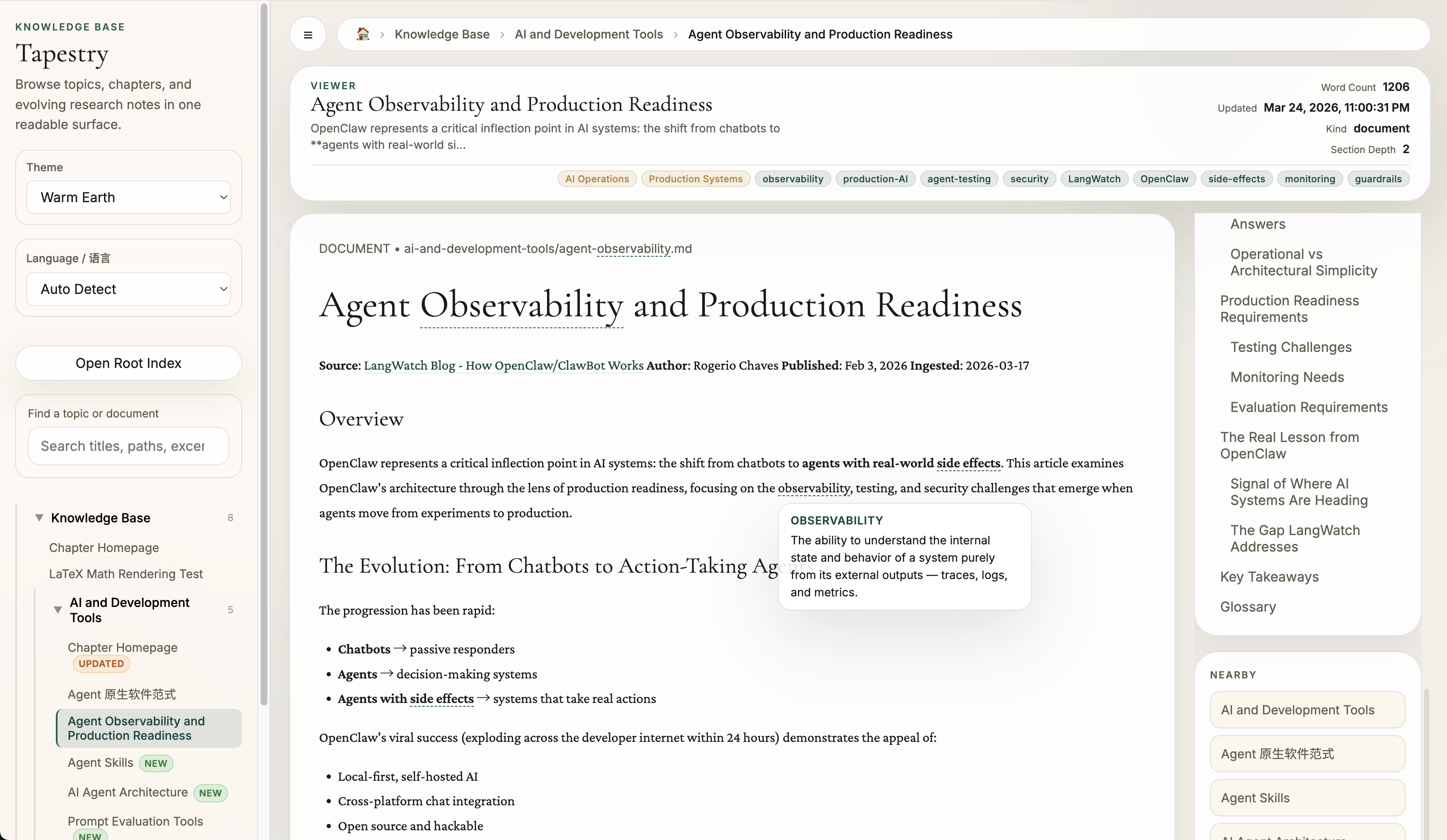Click the guardrails tag chip
This screenshot has height=840, width=1447.
[1378, 179]
